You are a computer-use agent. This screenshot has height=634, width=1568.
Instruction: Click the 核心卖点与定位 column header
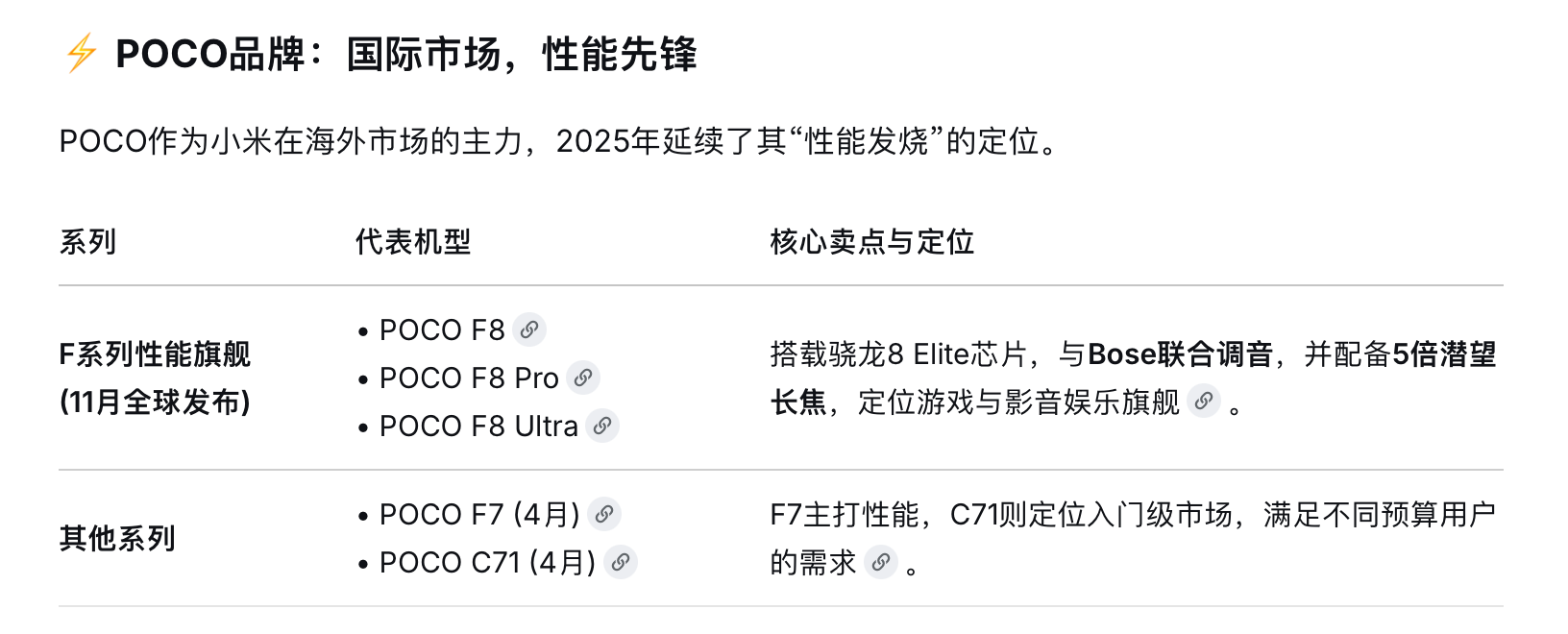coord(872,242)
